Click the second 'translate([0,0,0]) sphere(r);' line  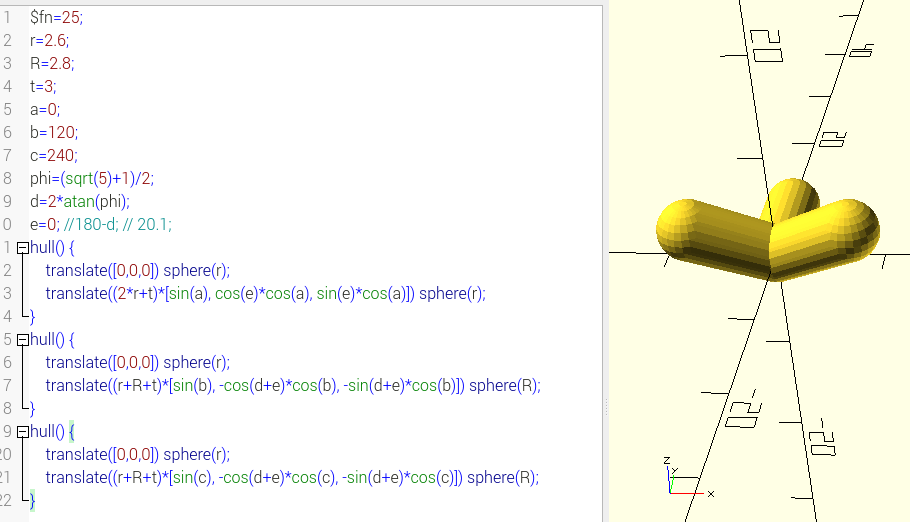point(138,362)
